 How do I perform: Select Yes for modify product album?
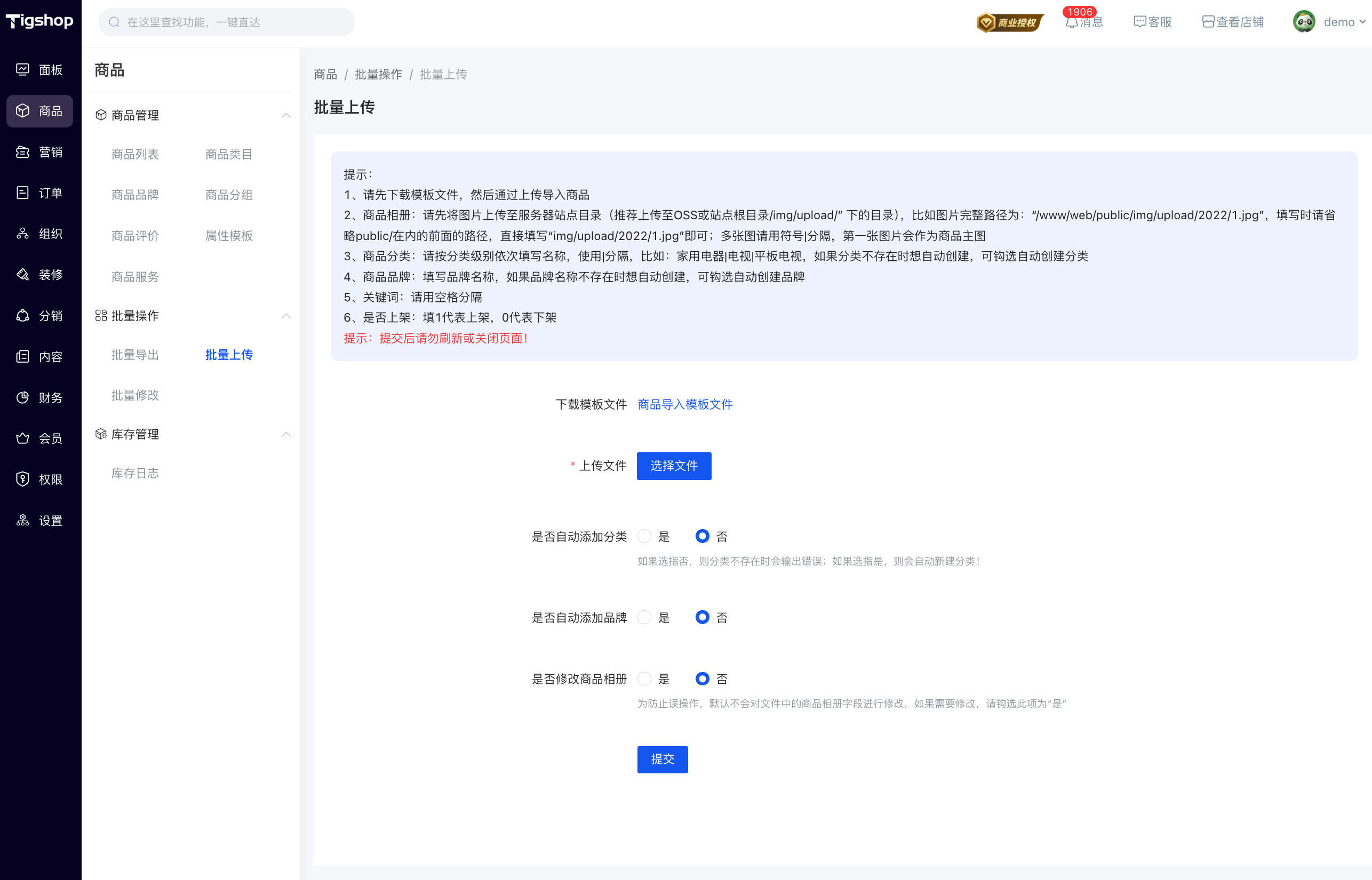pos(644,679)
